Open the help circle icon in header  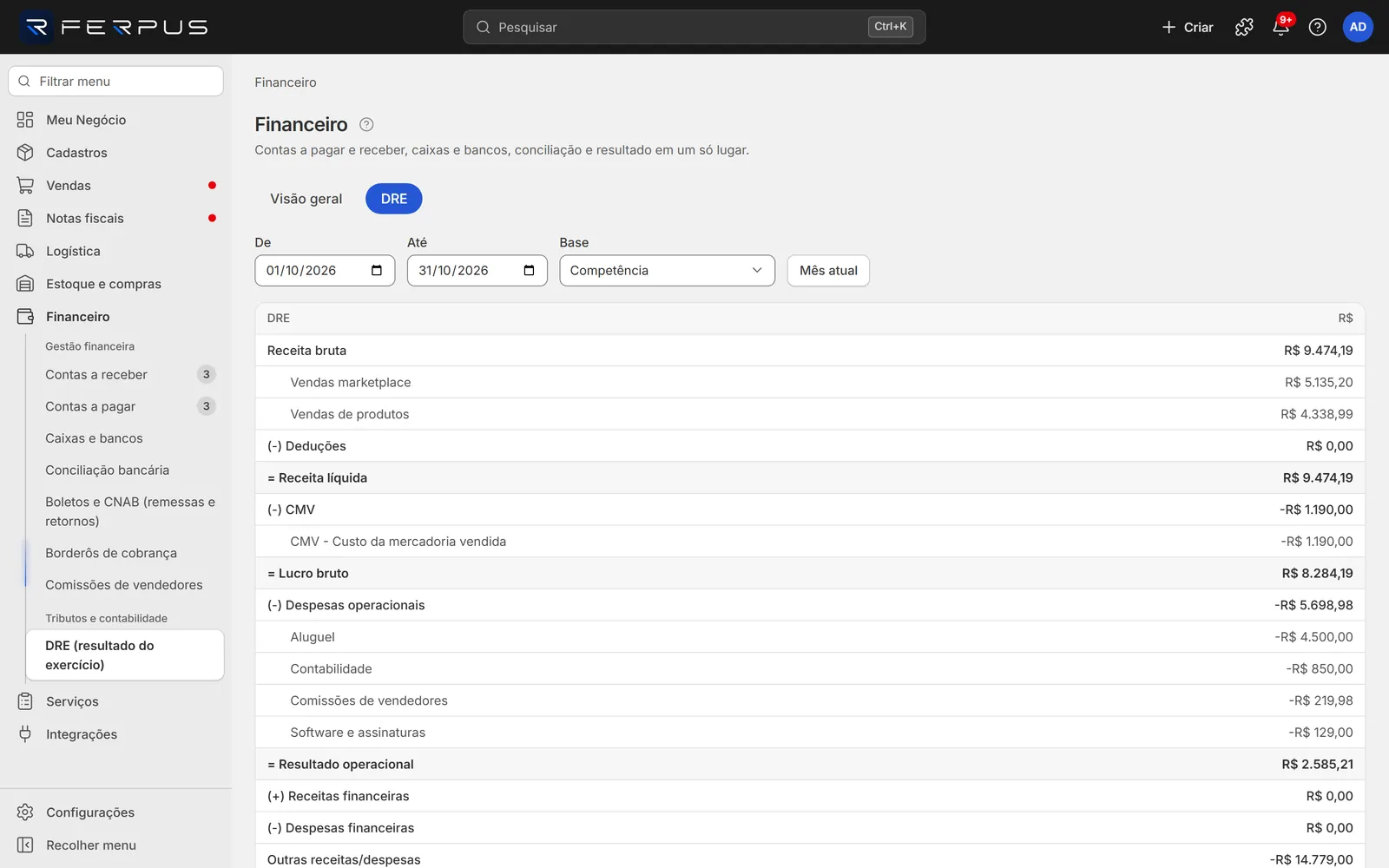tap(1317, 27)
